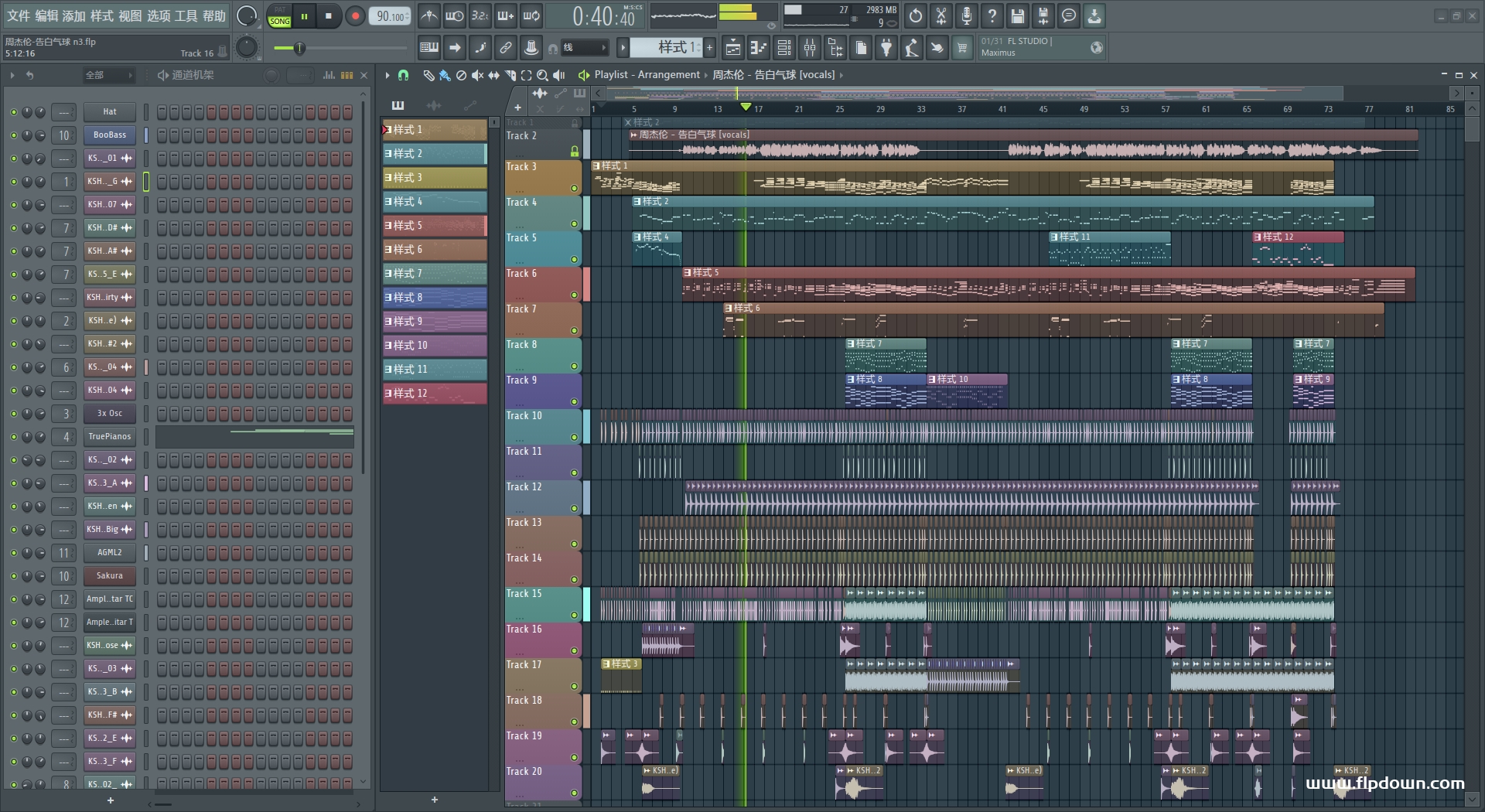Image resolution: width=1485 pixels, height=812 pixels.
Task: Open the piano roll view
Action: [x=759, y=48]
